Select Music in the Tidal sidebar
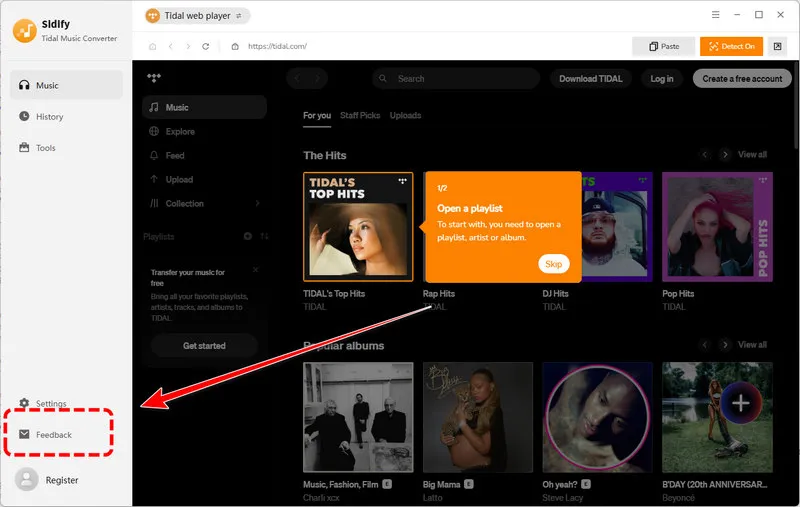 (204, 108)
